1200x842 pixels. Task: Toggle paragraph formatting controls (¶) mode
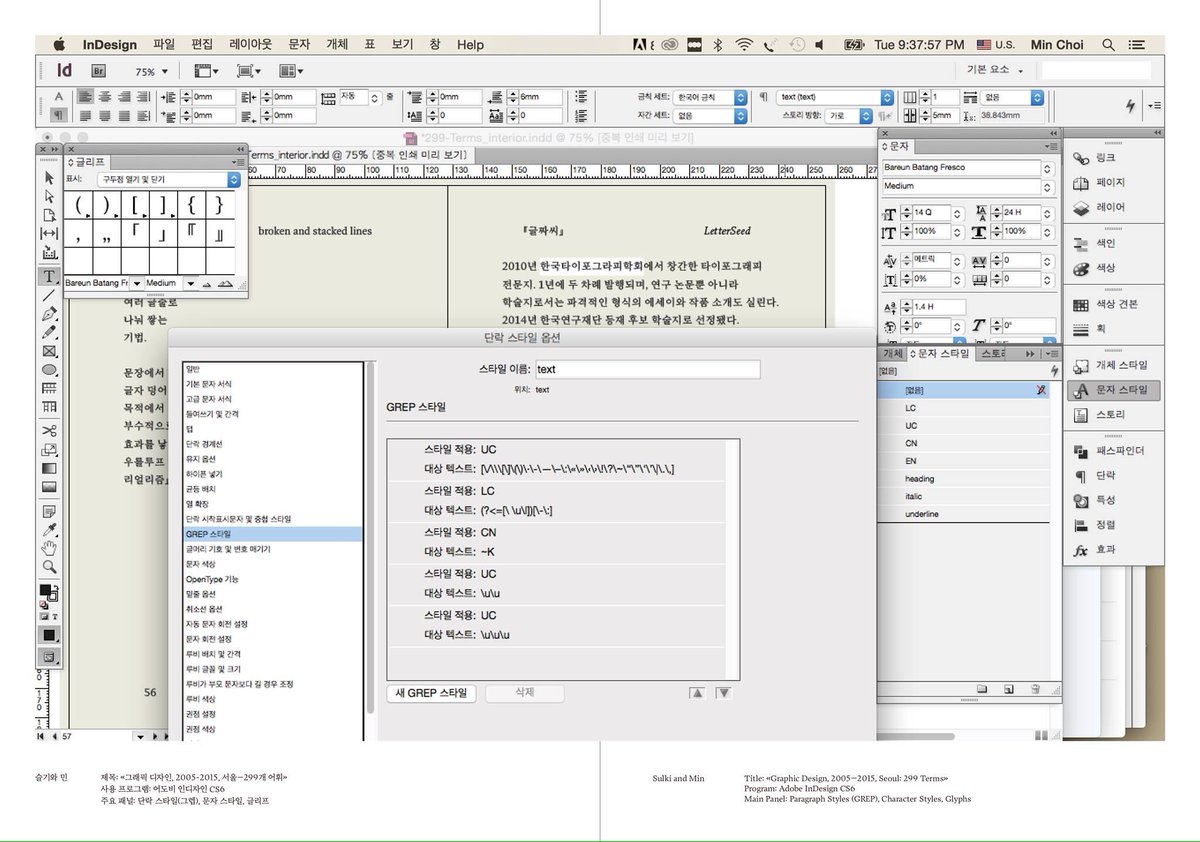tap(58, 115)
